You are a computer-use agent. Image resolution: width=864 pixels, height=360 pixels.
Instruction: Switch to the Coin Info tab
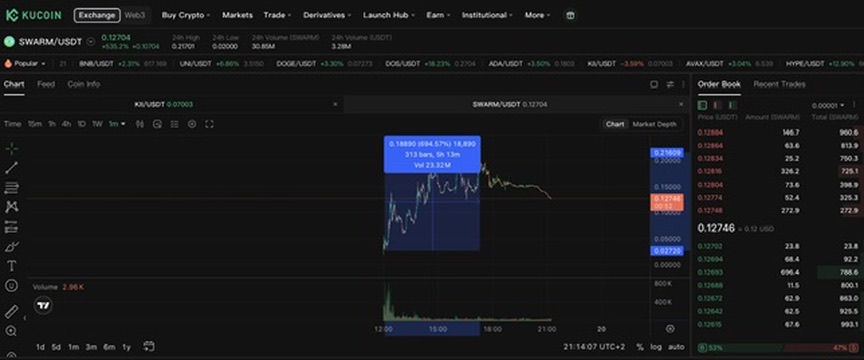(x=84, y=84)
